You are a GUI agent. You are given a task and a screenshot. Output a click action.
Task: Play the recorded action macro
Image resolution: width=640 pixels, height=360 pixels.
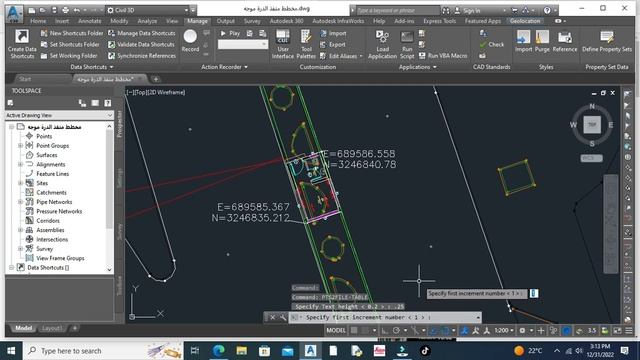[x=230, y=33]
